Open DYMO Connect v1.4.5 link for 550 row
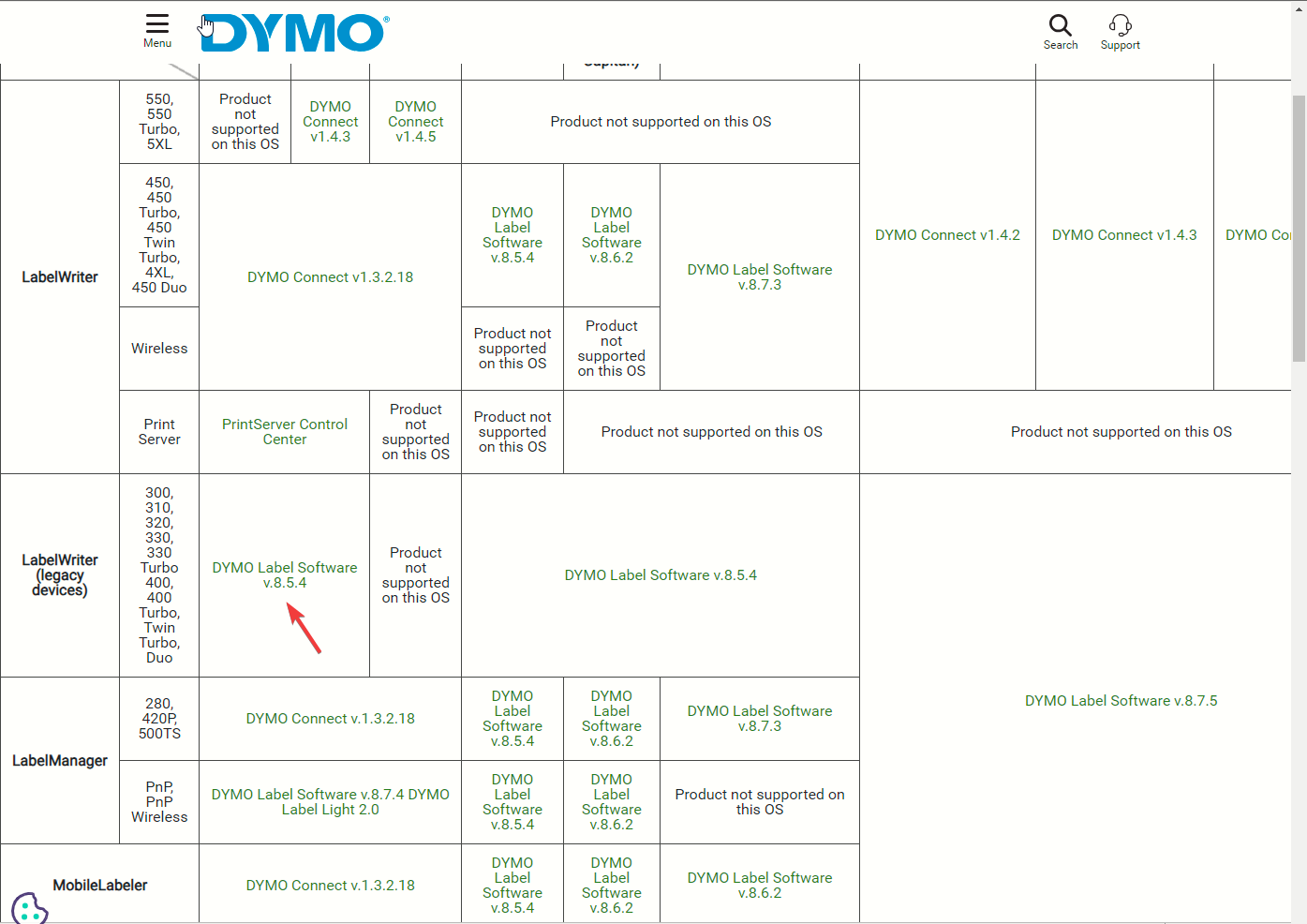Image resolution: width=1307 pixels, height=924 pixels. tap(416, 122)
